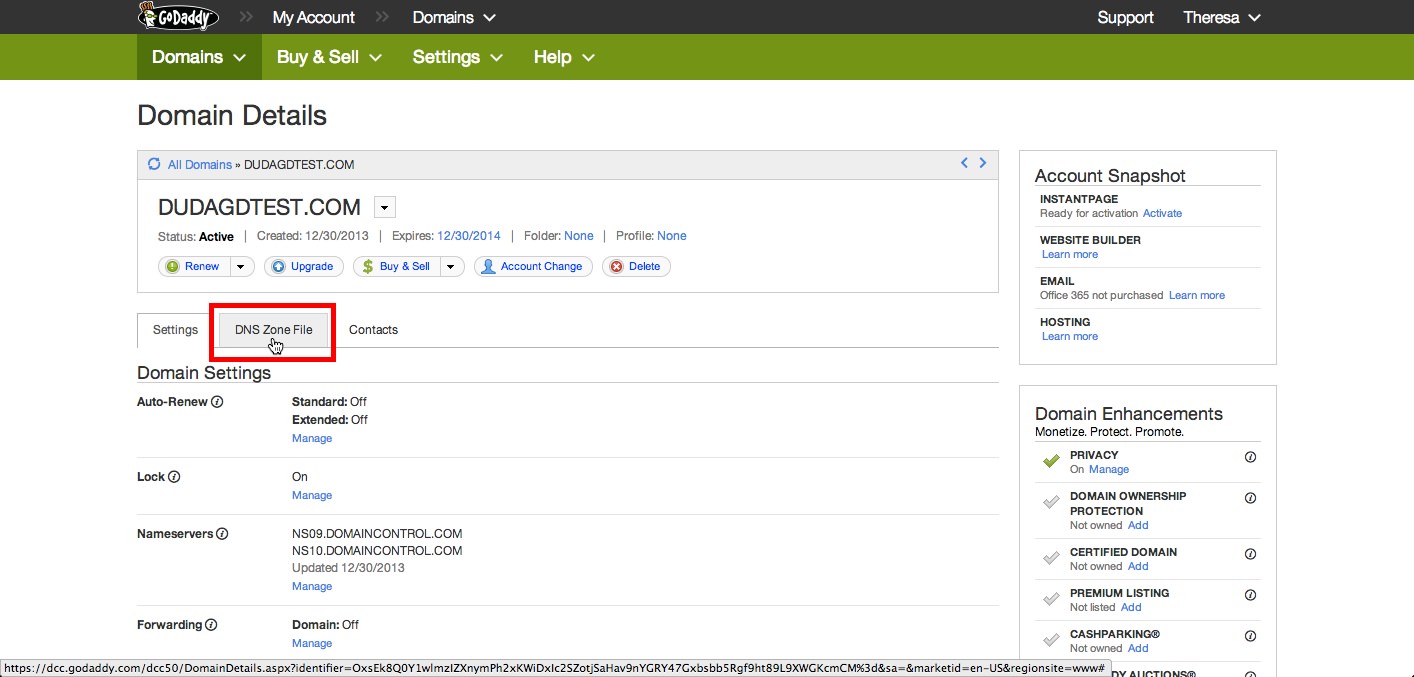The image size is (1414, 677).
Task: Open the DUDAGDTEST.COM domain dropdown arrow
Action: [385, 207]
